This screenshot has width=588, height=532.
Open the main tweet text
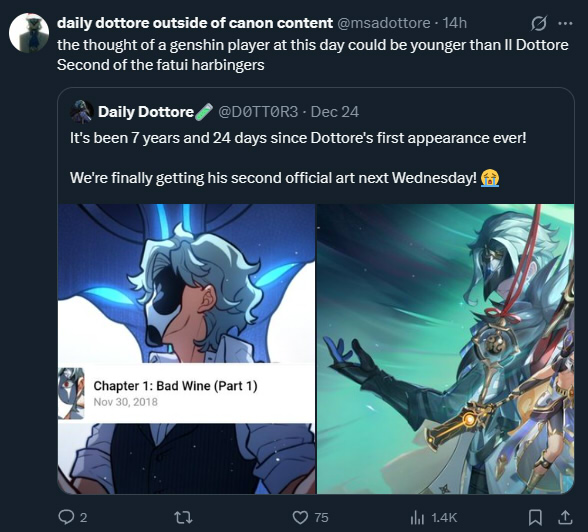(x=313, y=55)
